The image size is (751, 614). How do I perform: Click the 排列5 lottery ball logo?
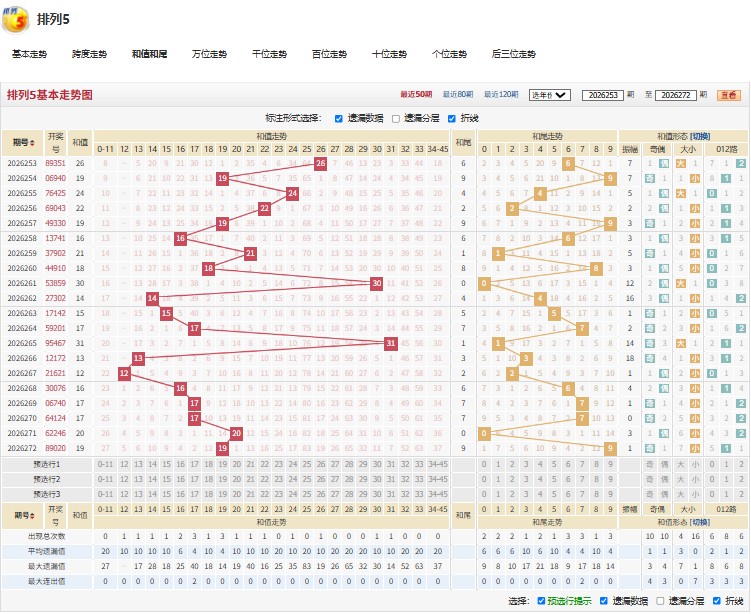pyautogui.click(x=16, y=20)
